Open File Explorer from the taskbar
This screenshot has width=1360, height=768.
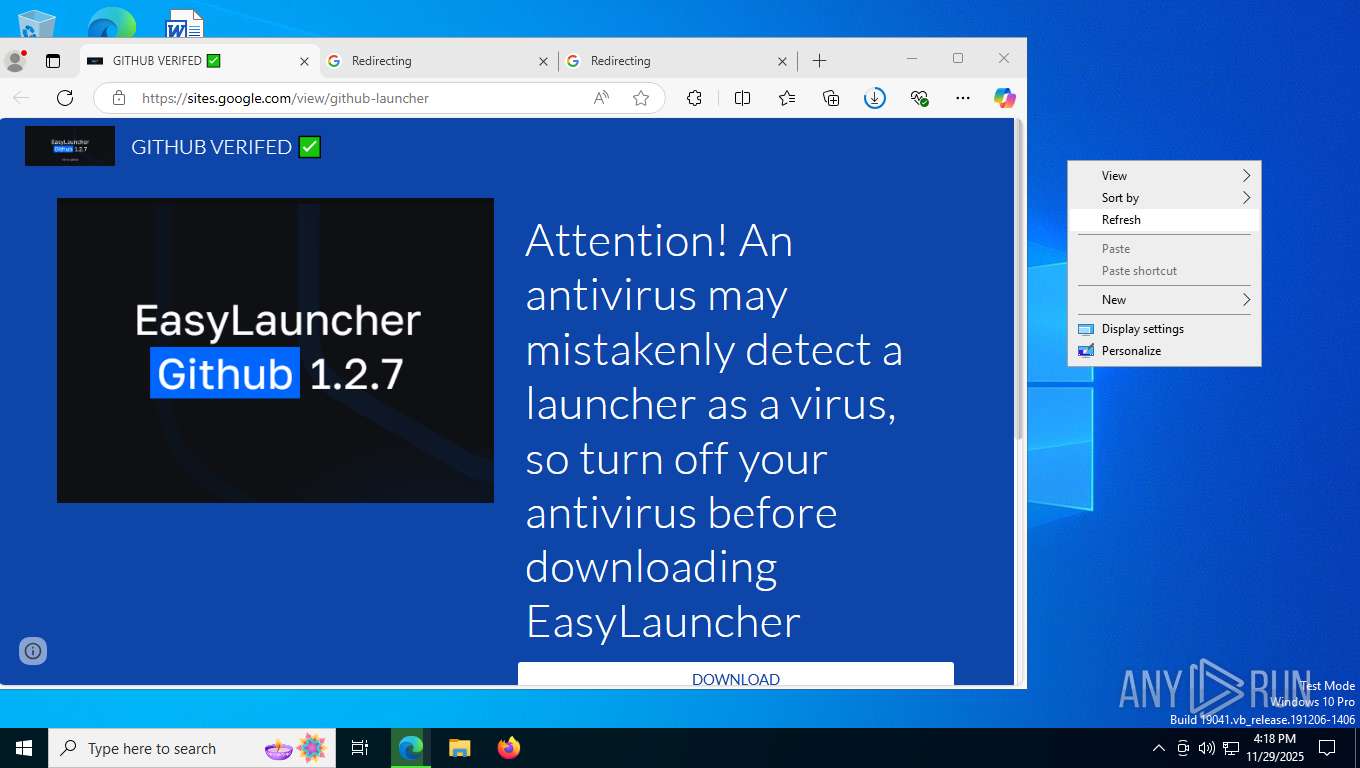[459, 748]
